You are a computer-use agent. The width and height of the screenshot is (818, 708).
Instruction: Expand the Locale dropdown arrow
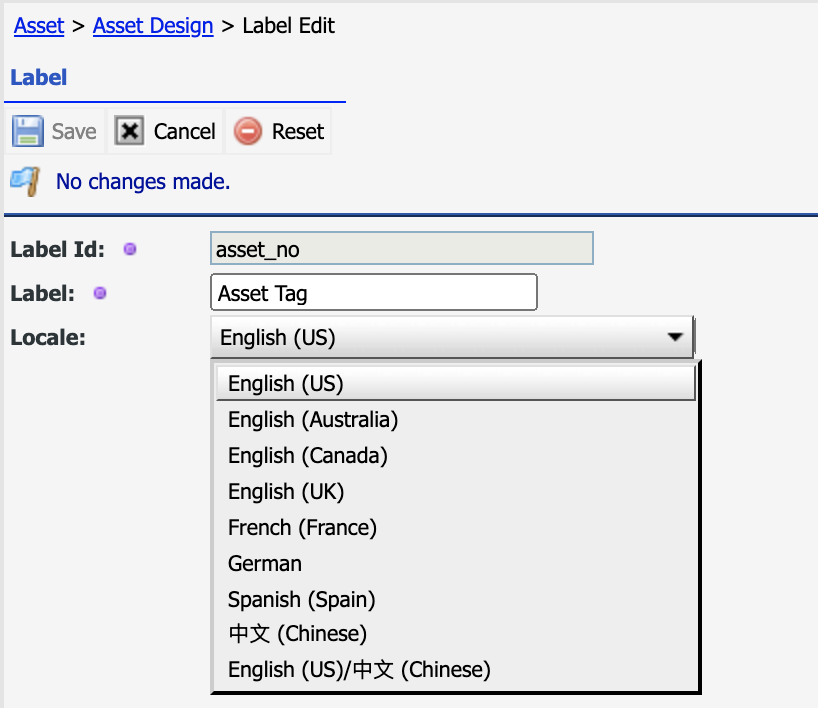[675, 337]
